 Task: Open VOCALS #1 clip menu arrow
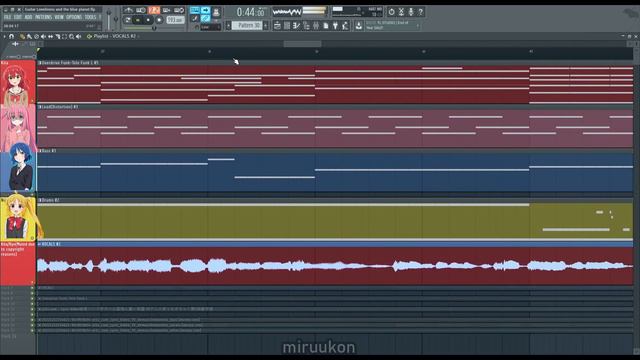coord(40,244)
